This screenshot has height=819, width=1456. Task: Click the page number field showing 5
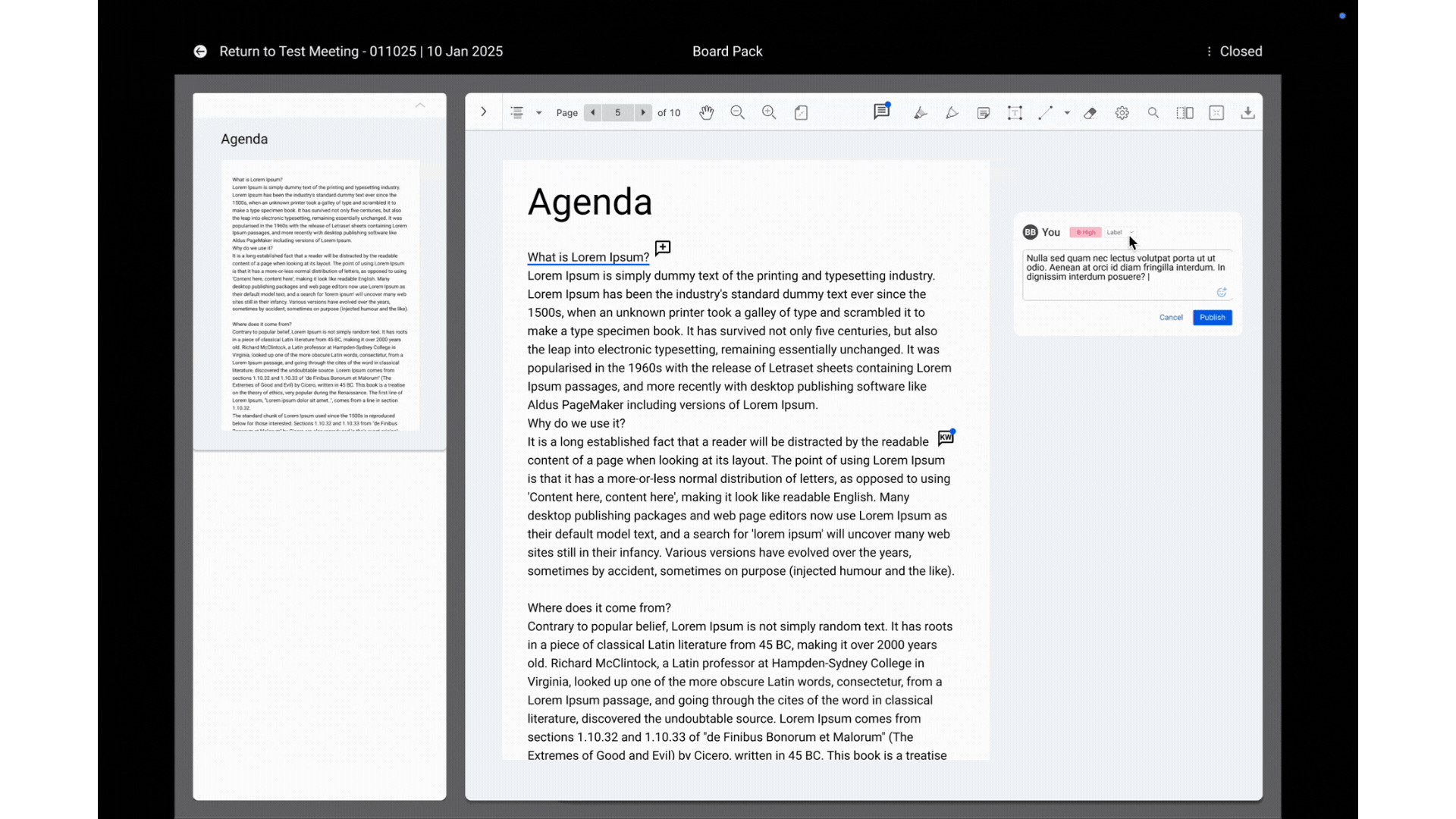(x=618, y=112)
